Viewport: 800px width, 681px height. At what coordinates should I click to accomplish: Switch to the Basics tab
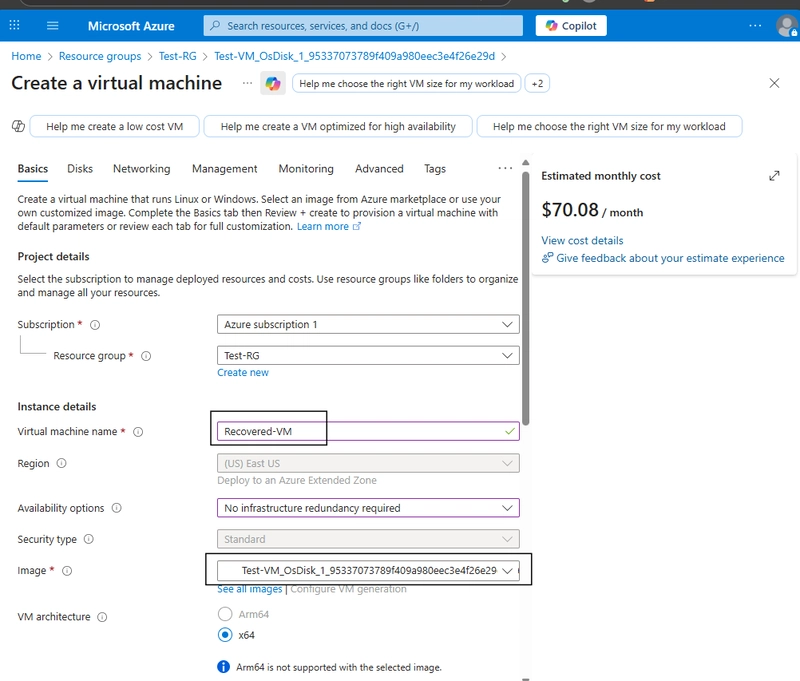[33, 169]
